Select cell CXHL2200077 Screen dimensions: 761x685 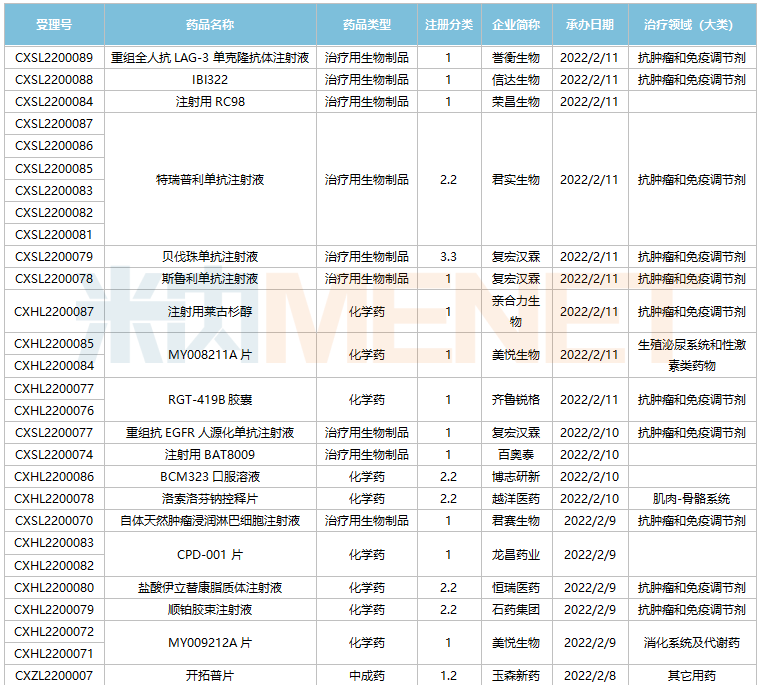point(54,389)
